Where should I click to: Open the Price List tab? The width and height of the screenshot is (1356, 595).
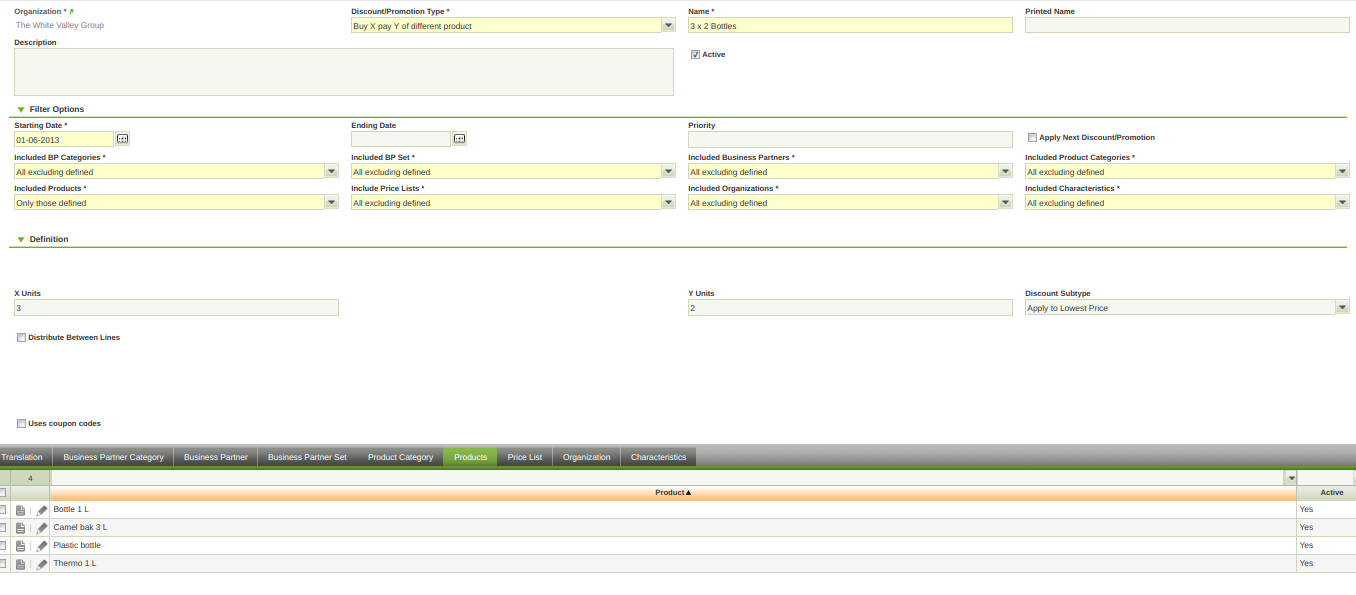click(524, 457)
